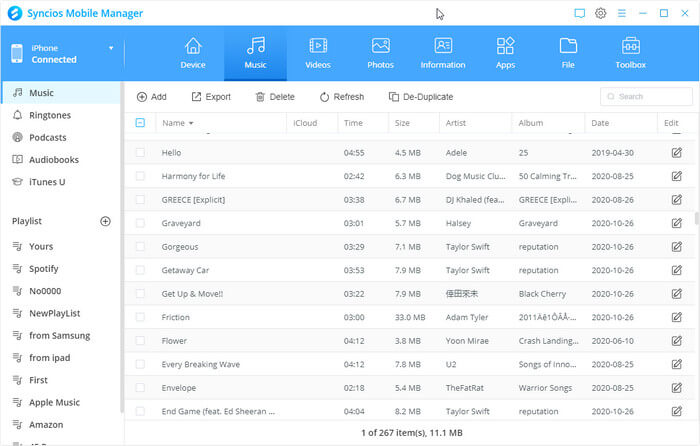This screenshot has height=446, width=700.
Task: Switch to the File tab
Action: coord(568,54)
